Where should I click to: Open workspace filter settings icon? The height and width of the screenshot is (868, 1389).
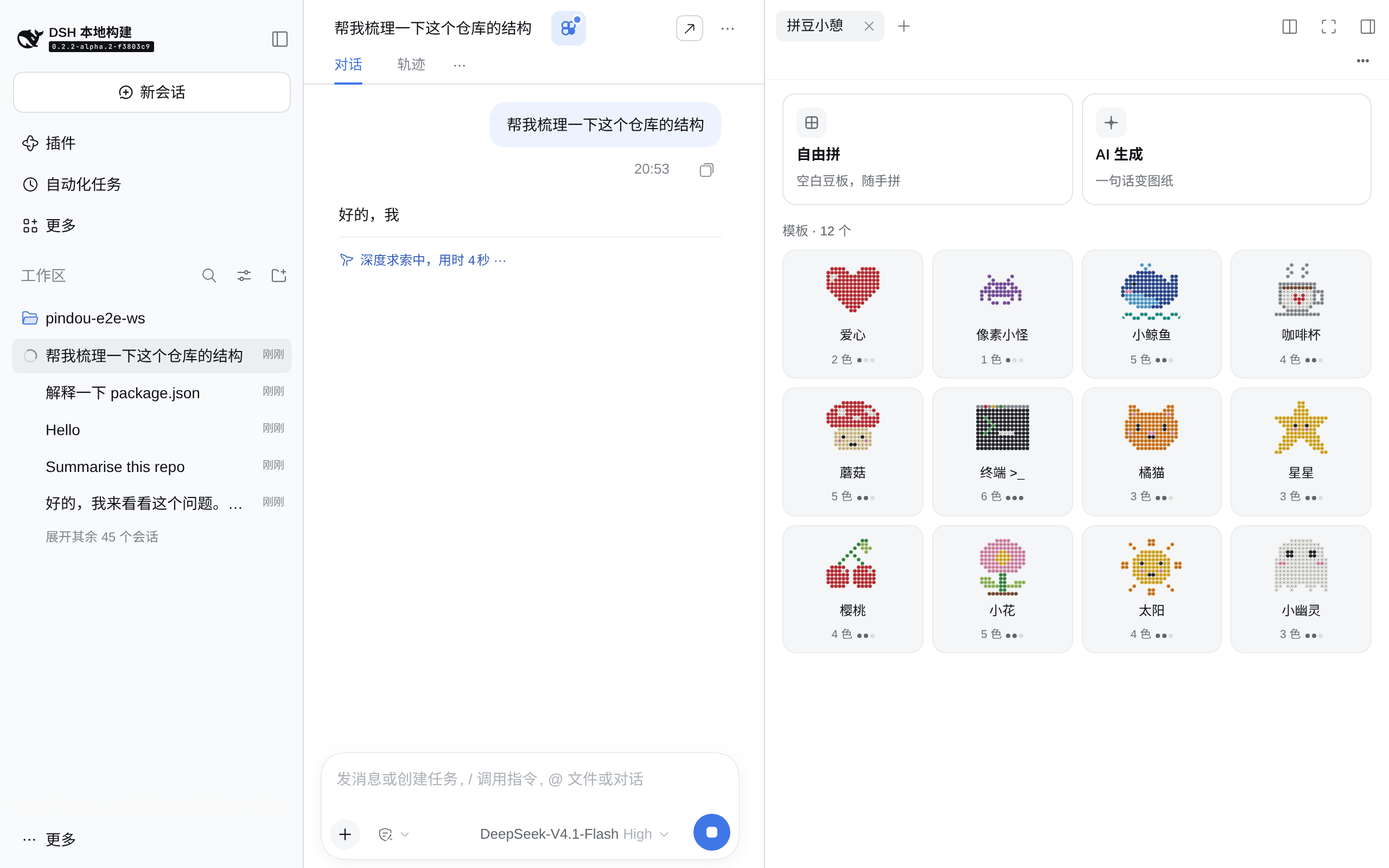tap(244, 276)
